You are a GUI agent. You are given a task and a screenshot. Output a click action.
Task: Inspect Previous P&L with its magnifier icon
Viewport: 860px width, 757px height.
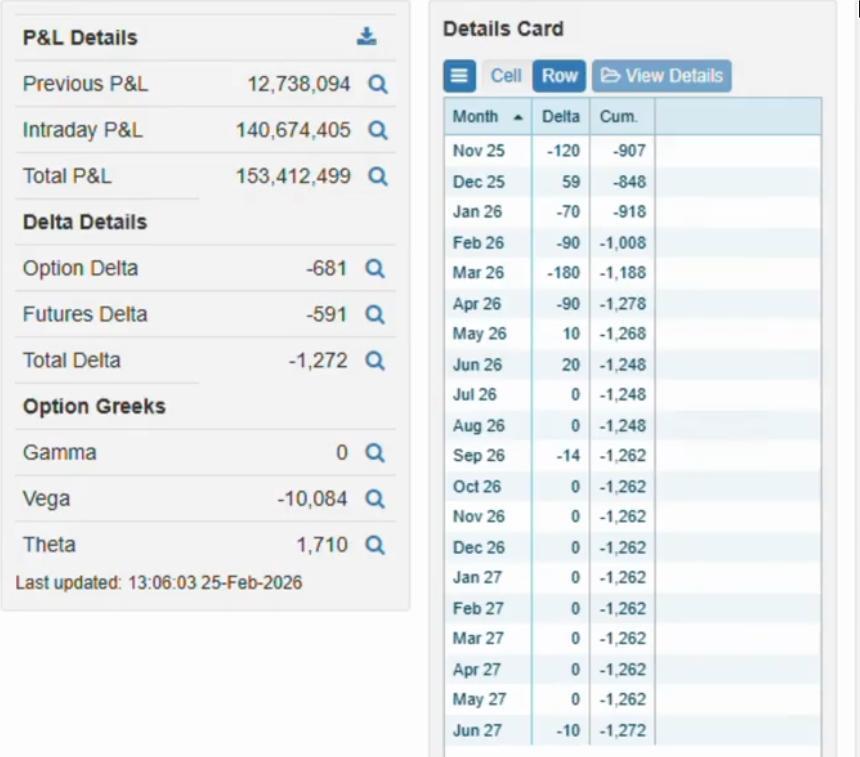coord(377,84)
